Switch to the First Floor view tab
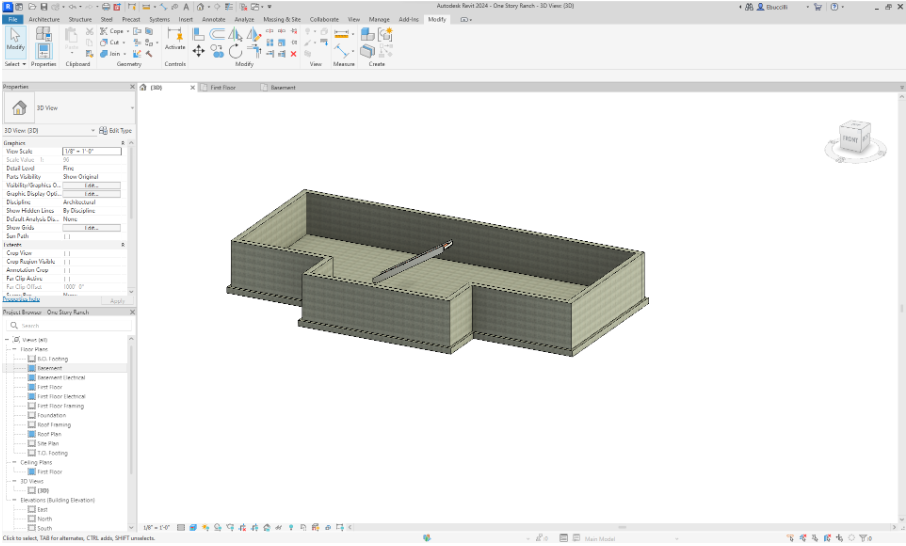 223,87
